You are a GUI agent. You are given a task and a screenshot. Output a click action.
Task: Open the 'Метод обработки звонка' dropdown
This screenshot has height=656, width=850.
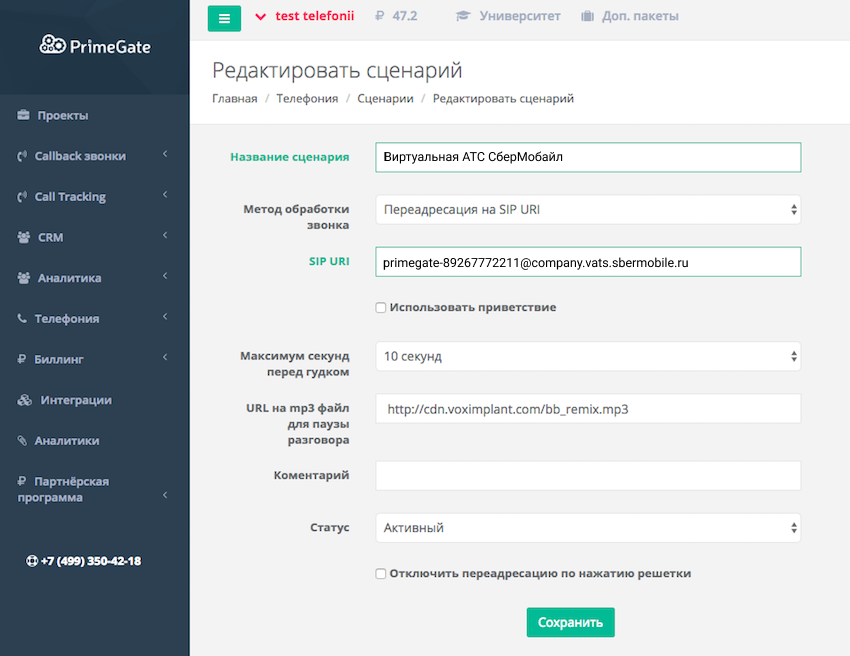coord(588,210)
